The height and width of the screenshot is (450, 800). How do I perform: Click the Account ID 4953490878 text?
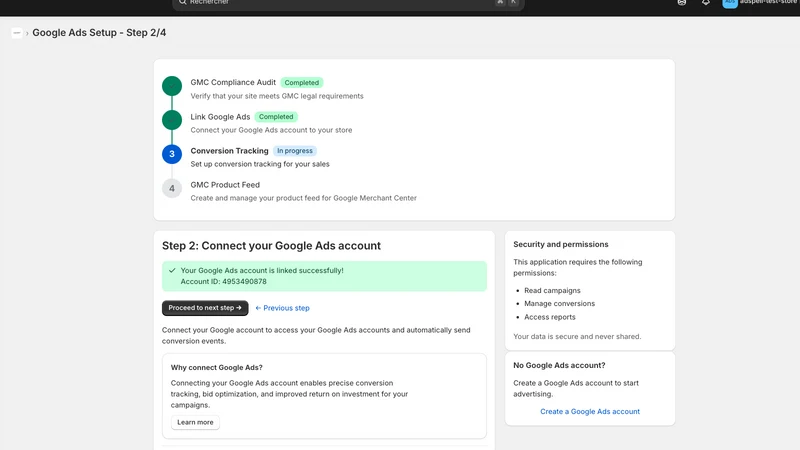pyautogui.click(x=223, y=282)
